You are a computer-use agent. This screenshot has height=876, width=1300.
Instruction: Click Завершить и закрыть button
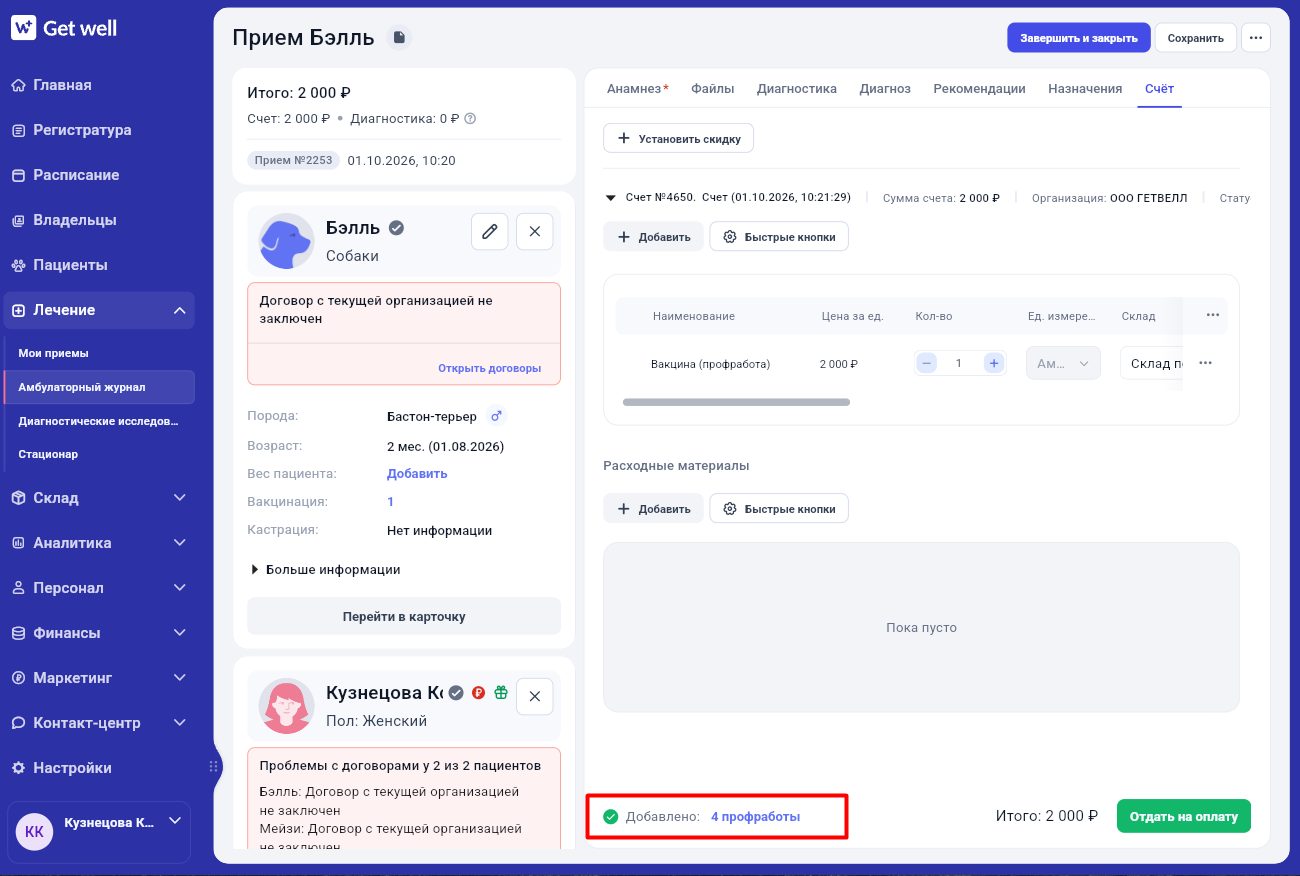tap(1079, 38)
